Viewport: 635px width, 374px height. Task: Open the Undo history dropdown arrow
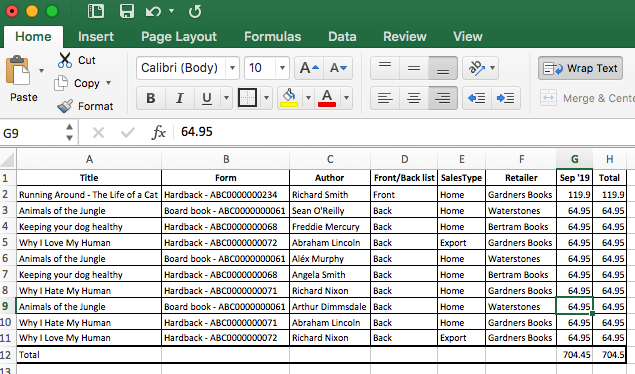[x=171, y=11]
